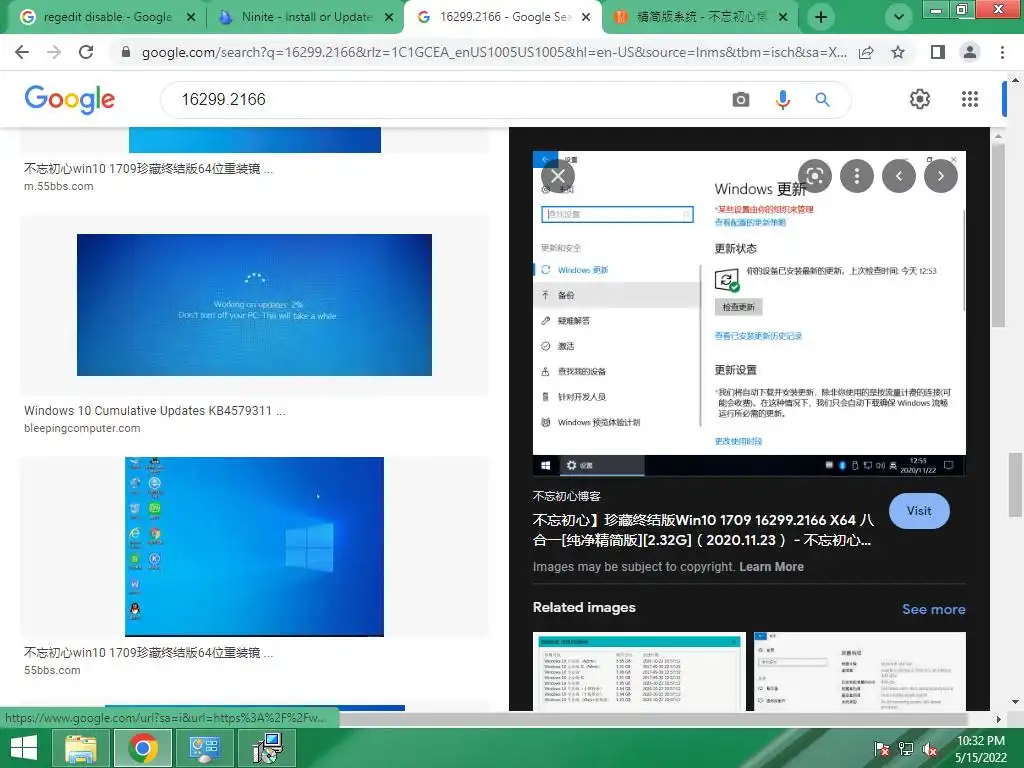Open the Chrome three-dot menu

point(1002,52)
